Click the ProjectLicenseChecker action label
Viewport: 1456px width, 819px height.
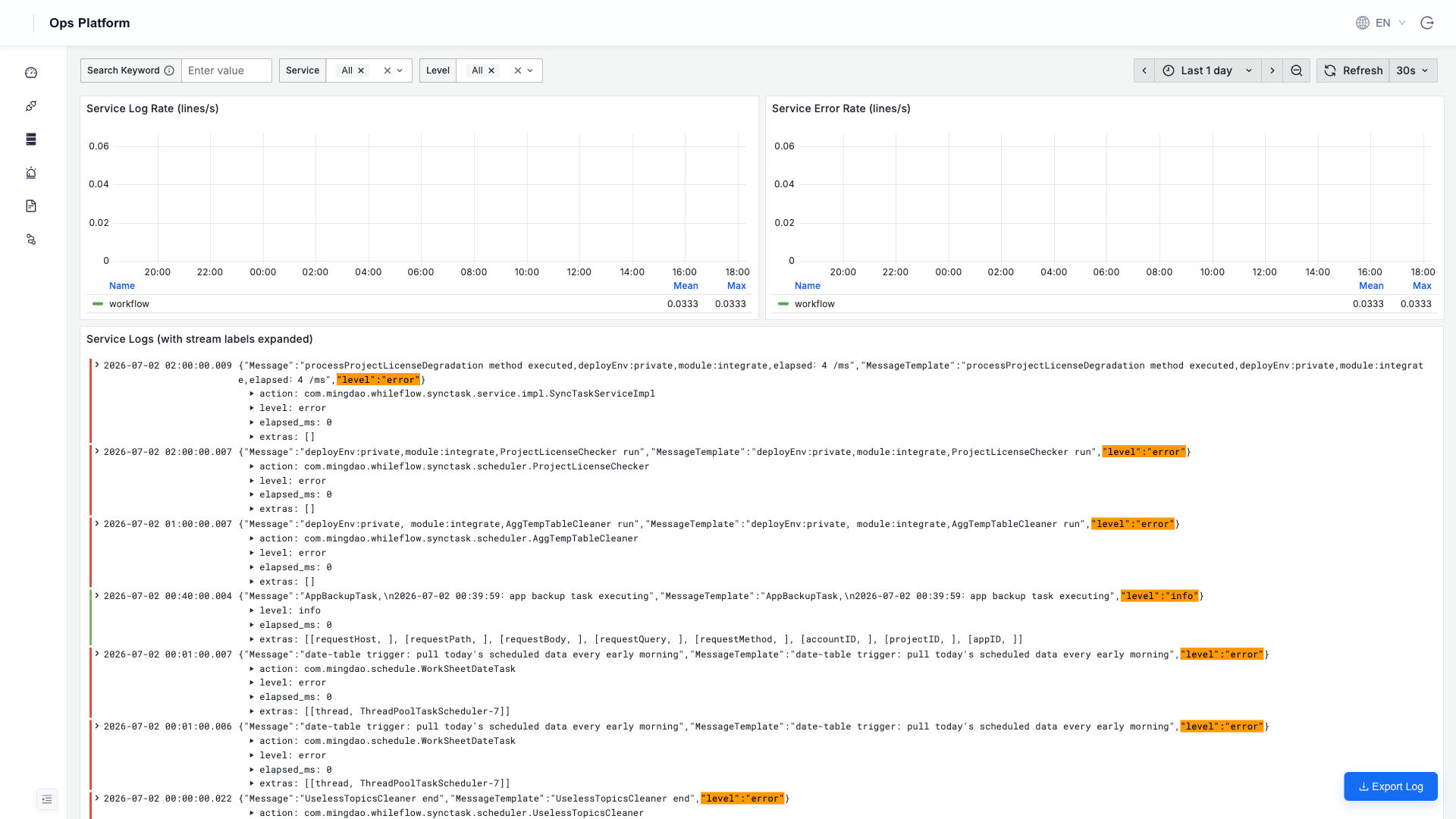454,466
